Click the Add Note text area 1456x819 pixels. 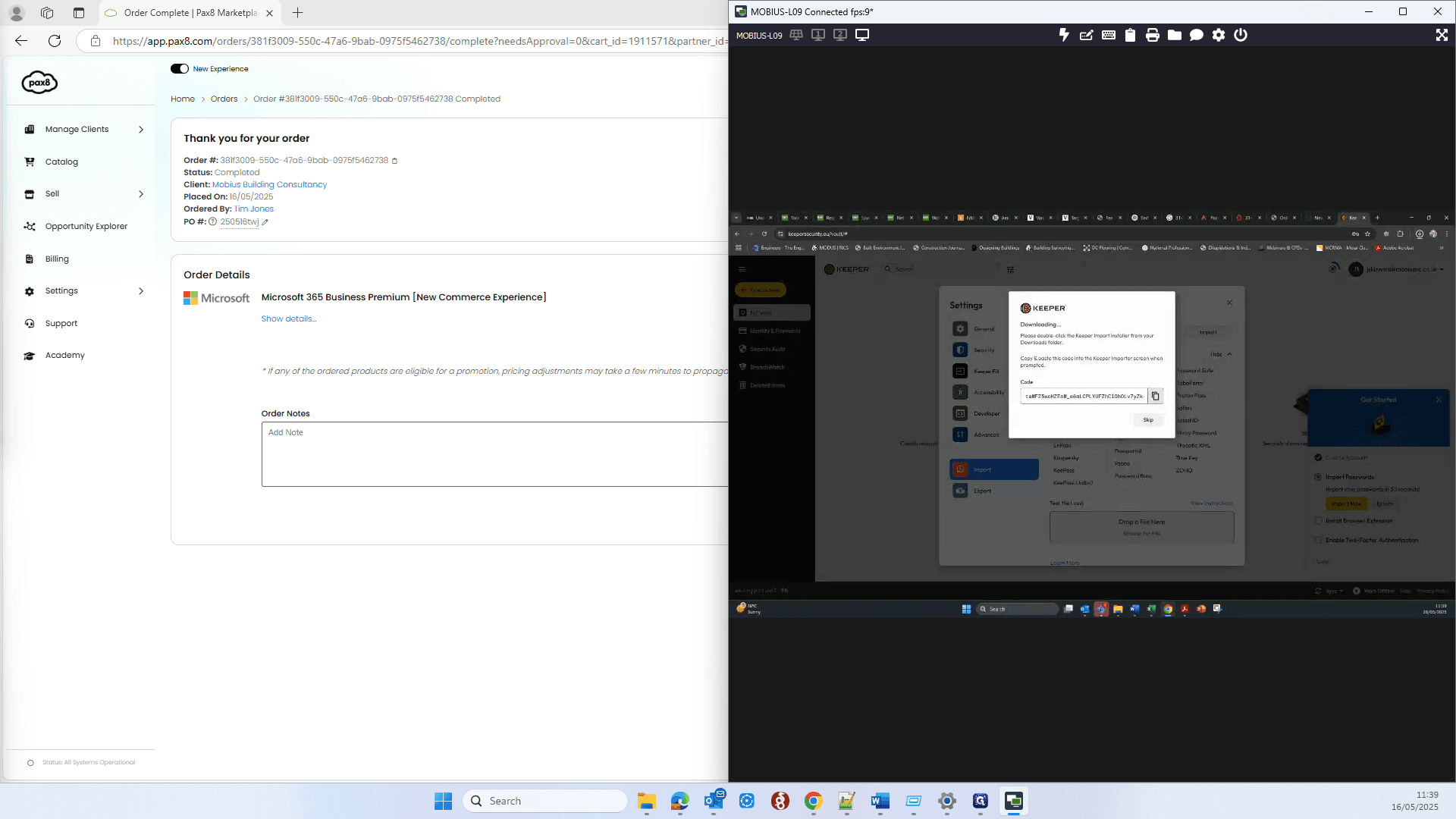click(494, 454)
